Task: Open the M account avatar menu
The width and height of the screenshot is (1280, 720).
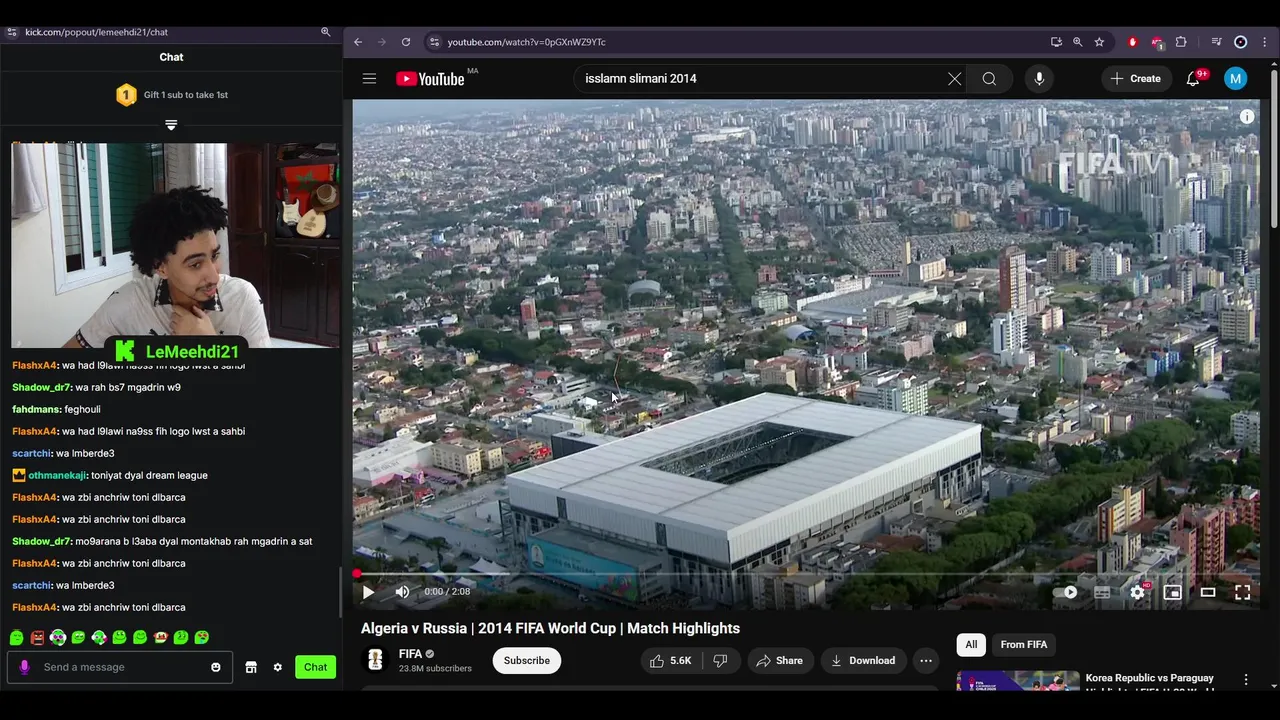Action: (1236, 79)
